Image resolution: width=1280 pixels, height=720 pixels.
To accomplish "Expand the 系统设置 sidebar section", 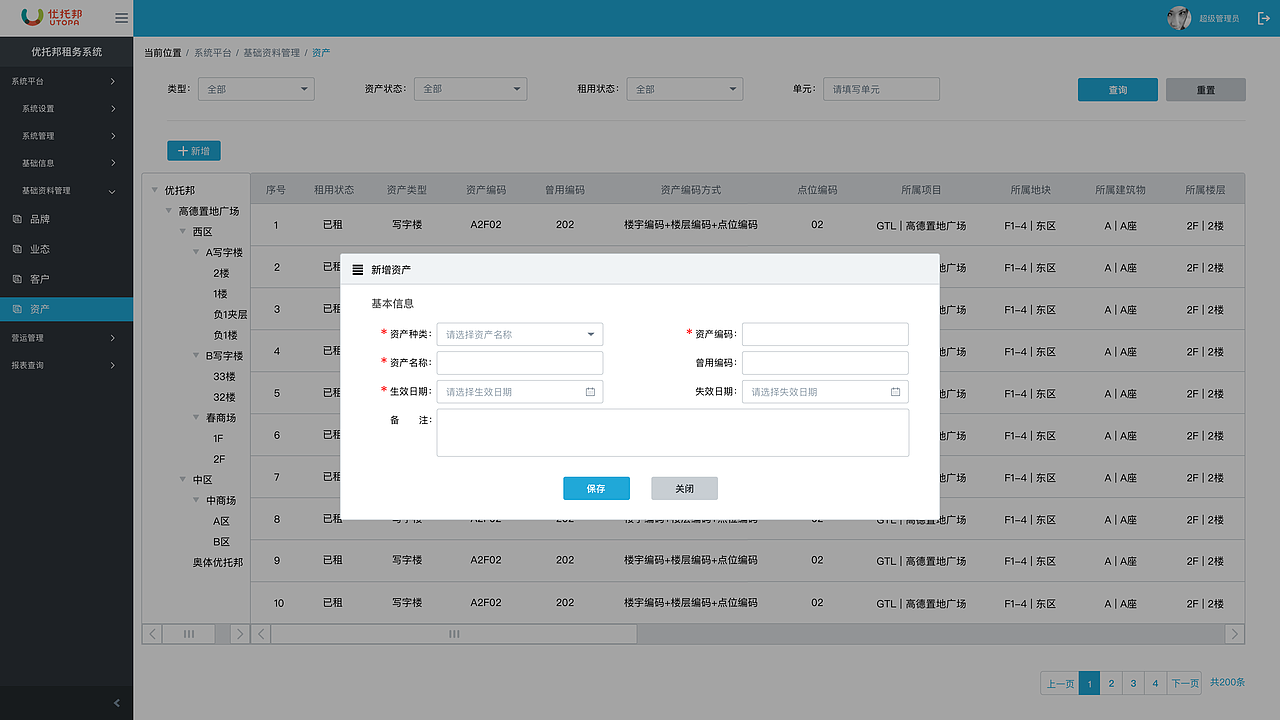I will tap(66, 109).
